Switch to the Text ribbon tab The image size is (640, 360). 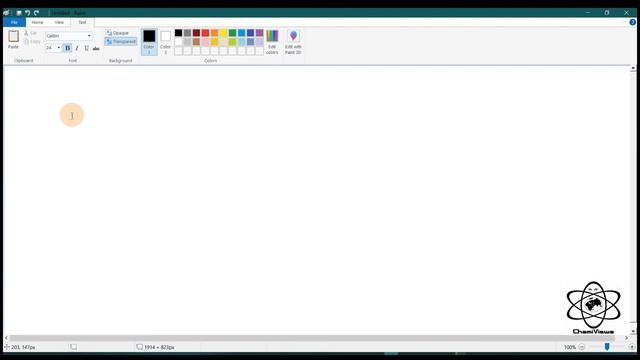tap(82, 22)
